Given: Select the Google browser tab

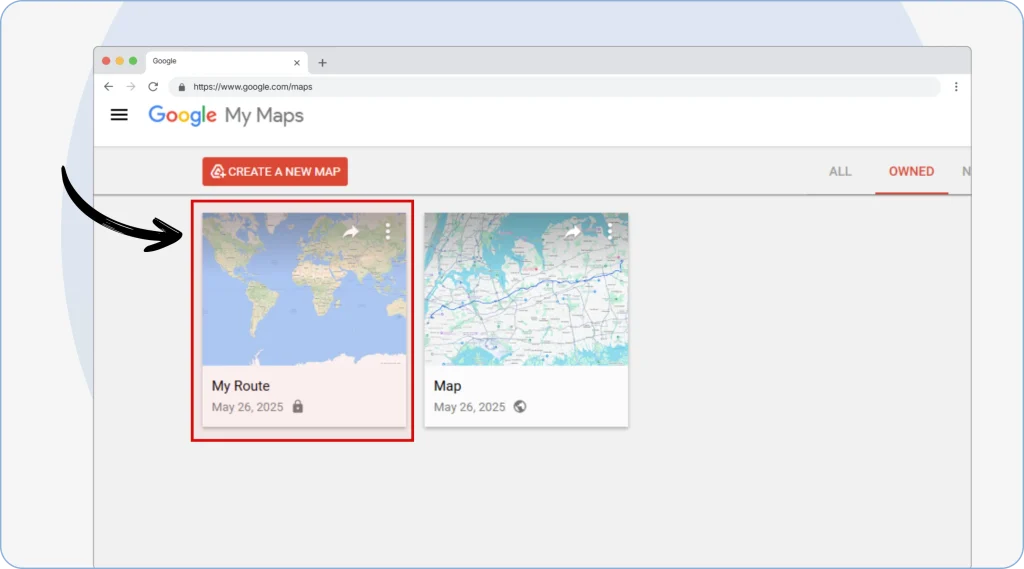Looking at the screenshot, I should (x=227, y=61).
